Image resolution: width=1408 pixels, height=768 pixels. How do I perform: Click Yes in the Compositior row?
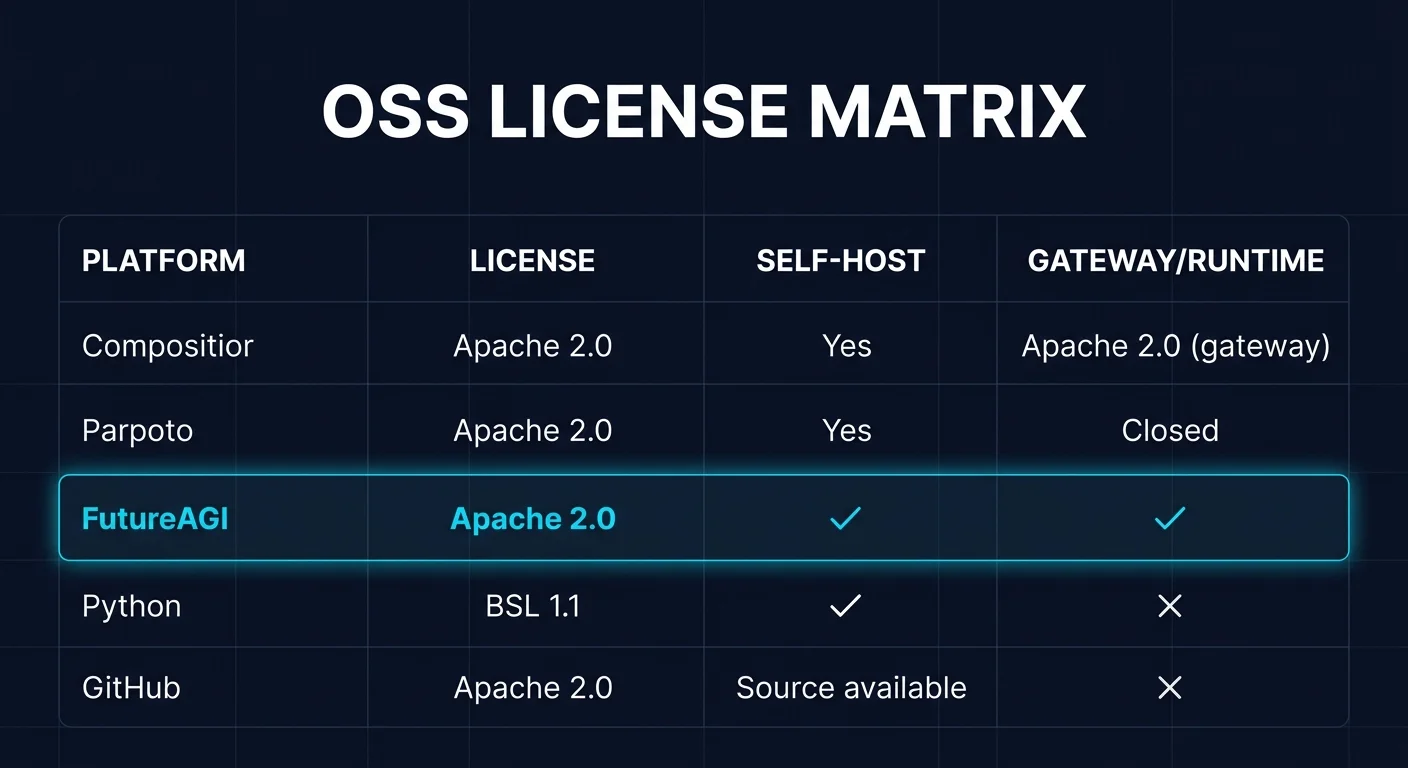[x=847, y=346]
